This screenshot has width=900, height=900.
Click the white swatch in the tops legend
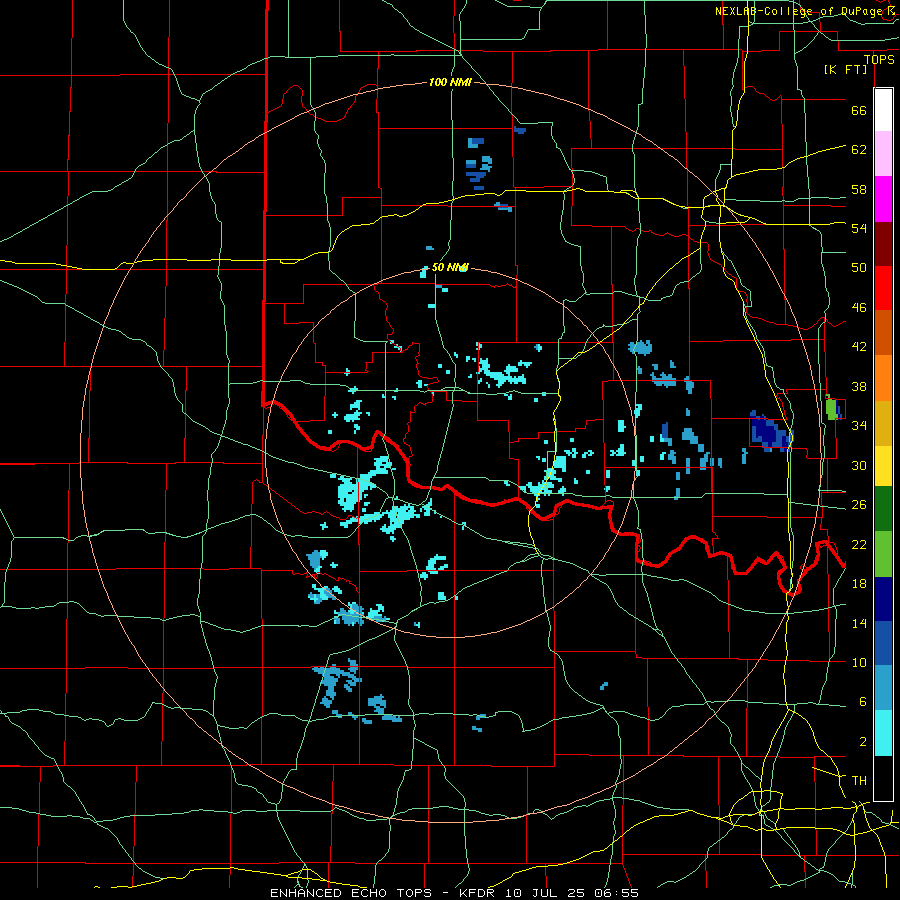(883, 110)
